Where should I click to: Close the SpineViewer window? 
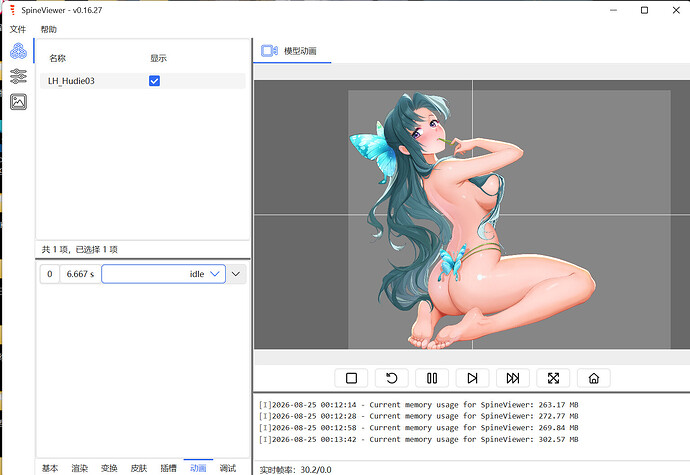pyautogui.click(x=676, y=10)
